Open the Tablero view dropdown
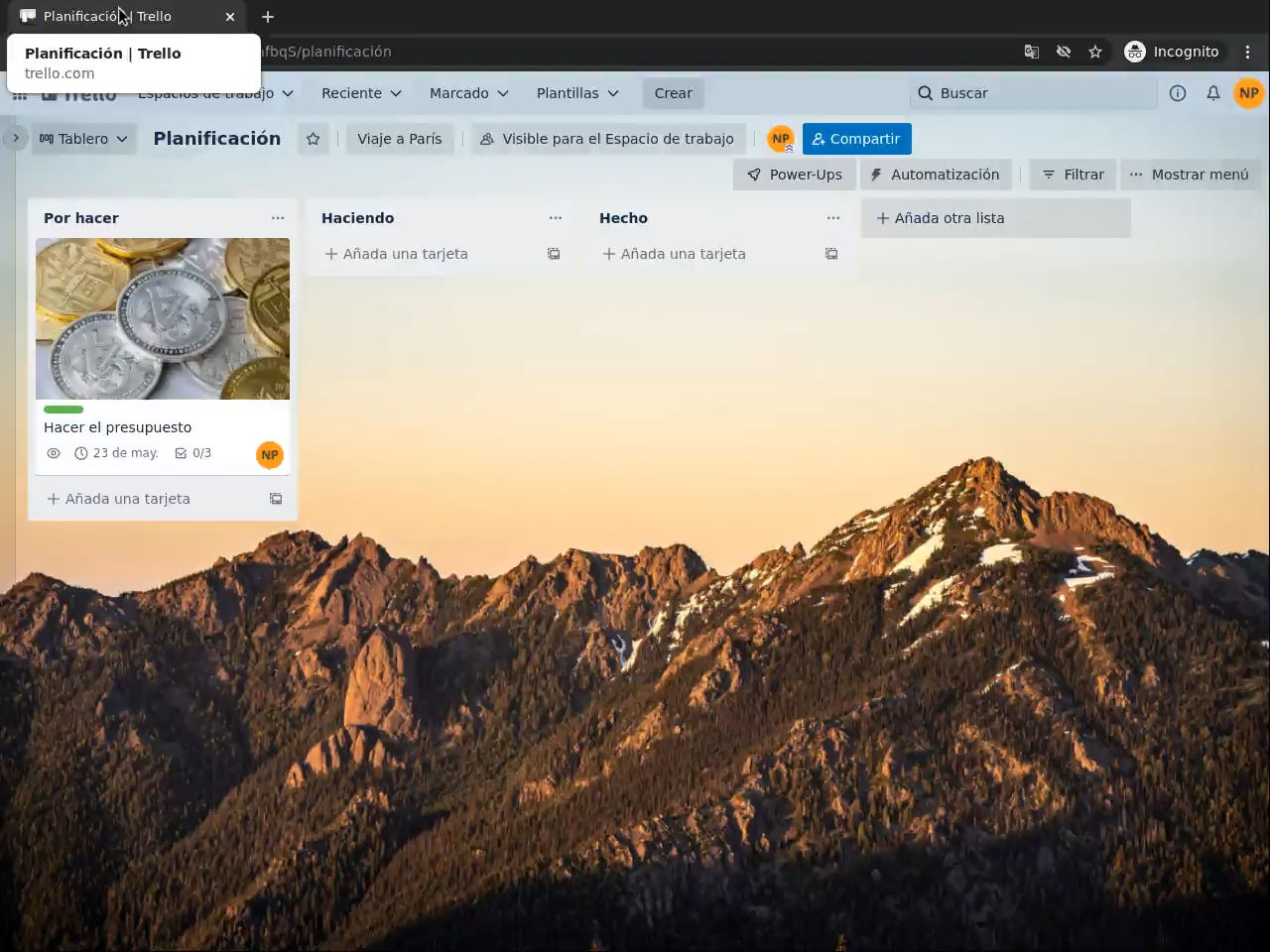This screenshot has width=1270, height=952. pyautogui.click(x=83, y=139)
